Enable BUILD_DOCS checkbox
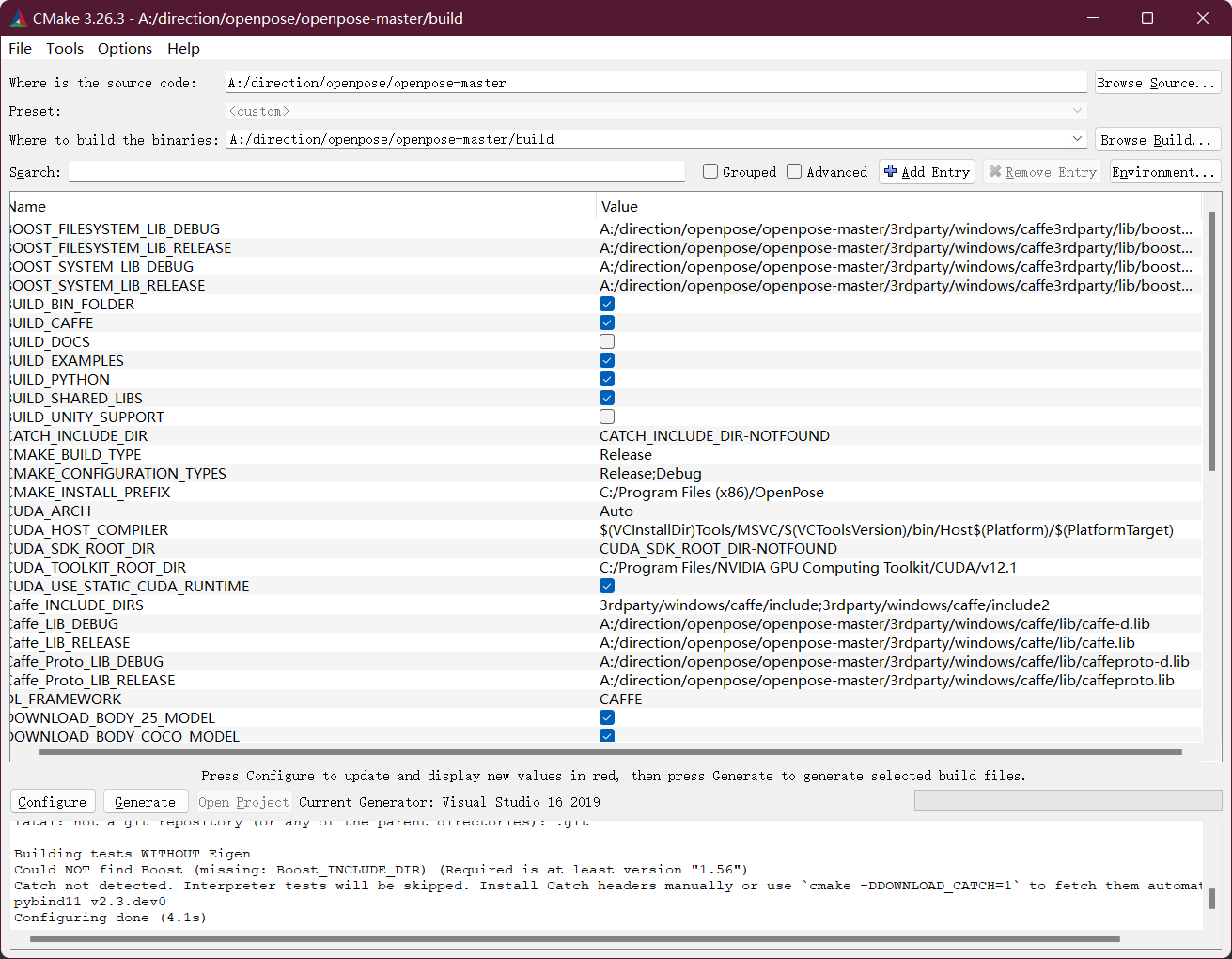Screen dimensions: 1232x959 (607, 341)
